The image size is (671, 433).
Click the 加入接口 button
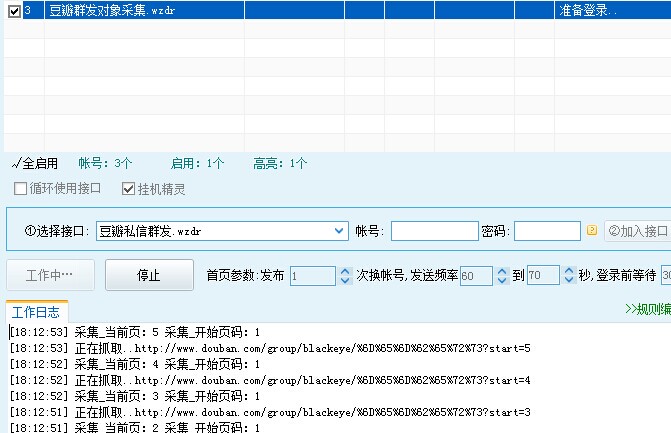coord(638,231)
